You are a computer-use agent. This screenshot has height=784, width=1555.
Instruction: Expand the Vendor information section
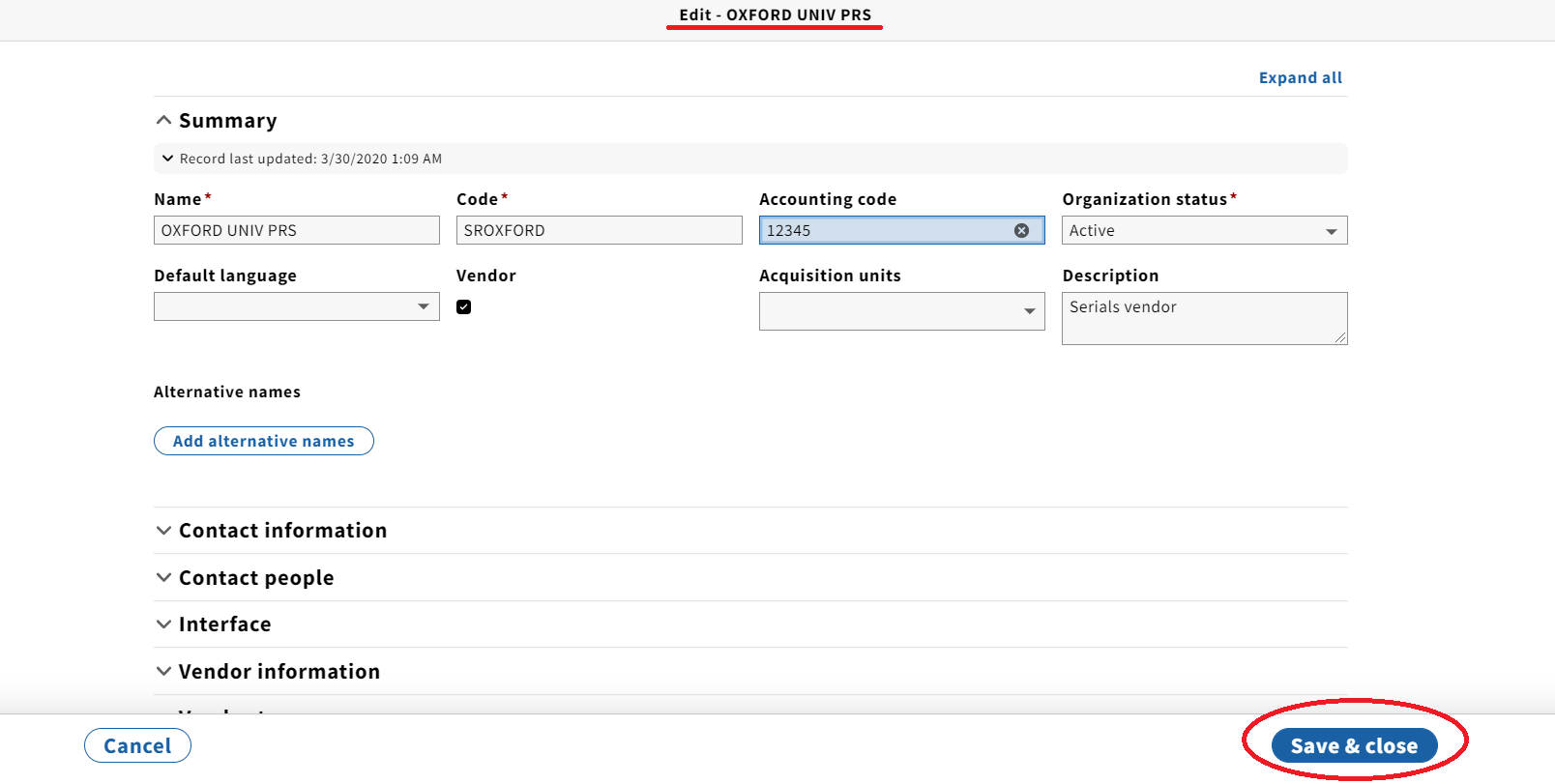tap(268, 672)
